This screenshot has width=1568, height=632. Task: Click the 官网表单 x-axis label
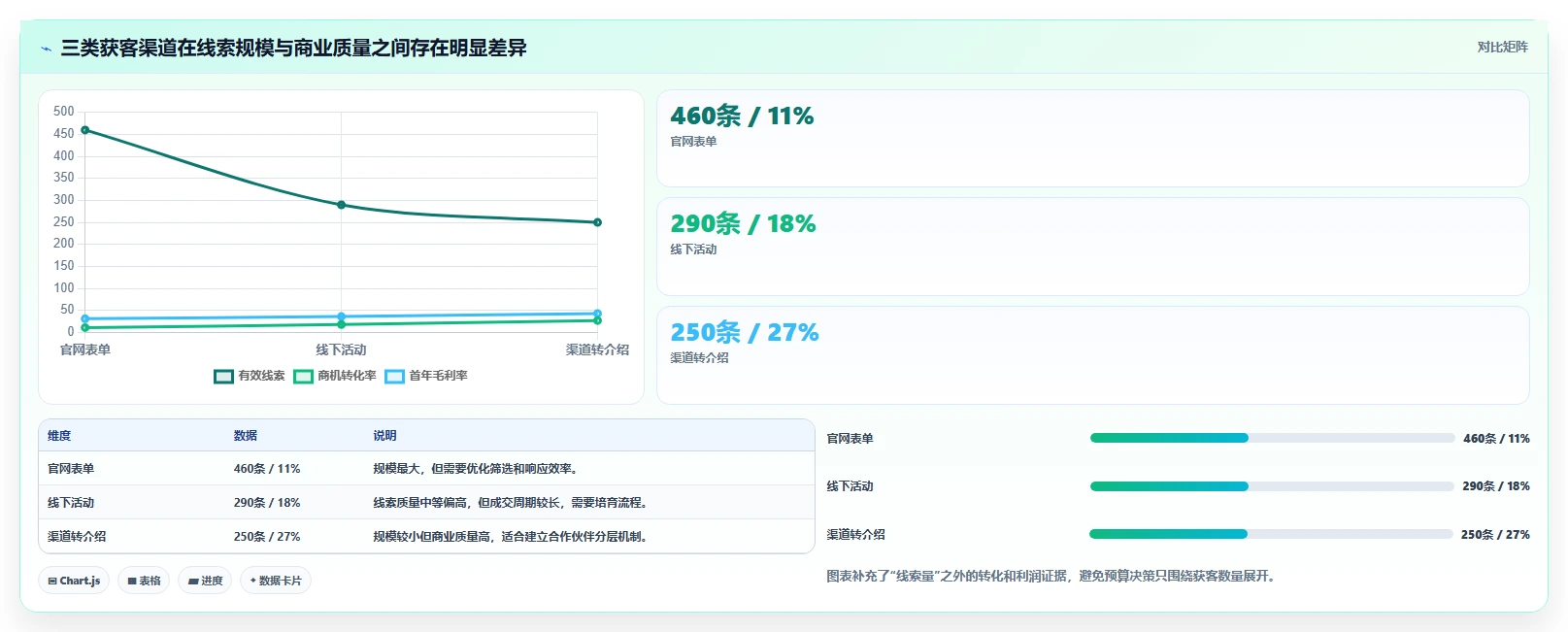[x=85, y=349]
